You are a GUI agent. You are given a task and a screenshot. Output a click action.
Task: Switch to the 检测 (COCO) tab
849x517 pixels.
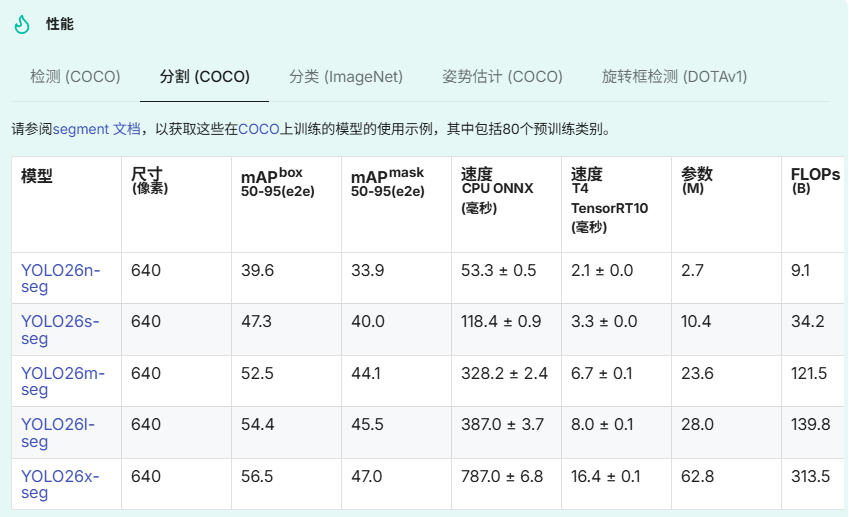[75, 77]
